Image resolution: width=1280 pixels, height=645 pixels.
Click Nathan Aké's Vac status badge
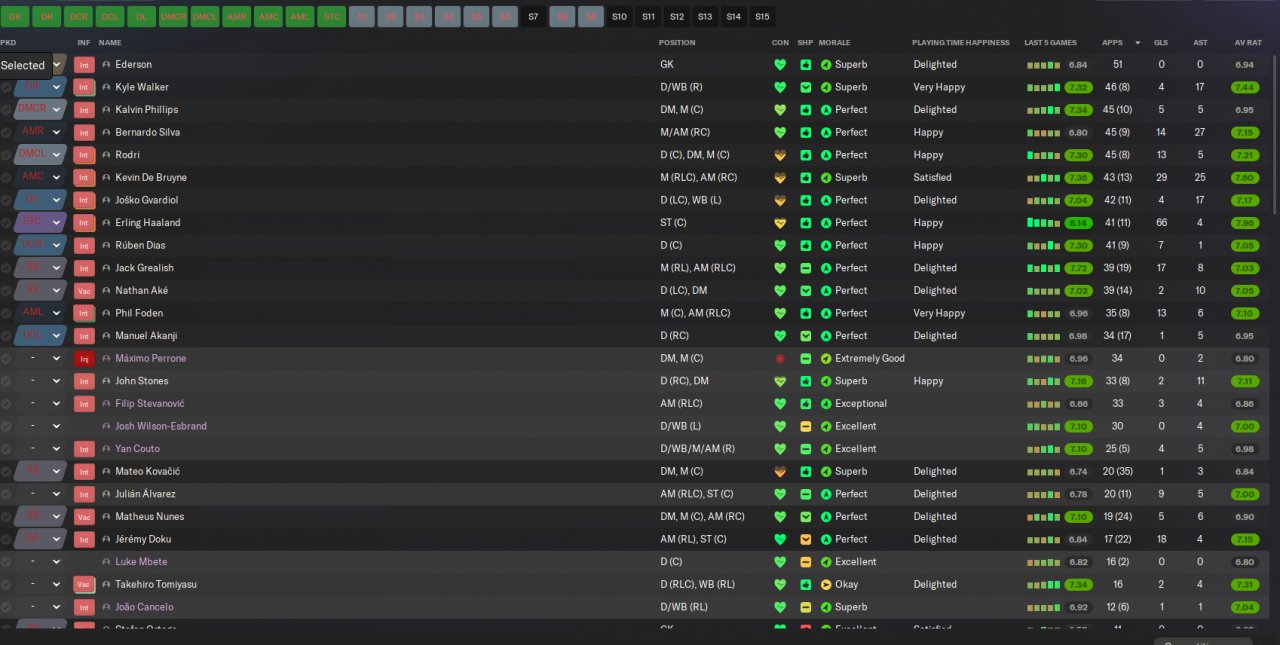pos(84,291)
